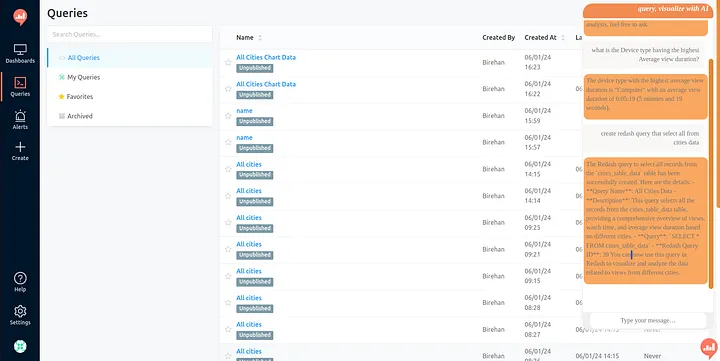The image size is (720, 361).
Task: Sort queries by Created At column
Action: [x=545, y=38]
